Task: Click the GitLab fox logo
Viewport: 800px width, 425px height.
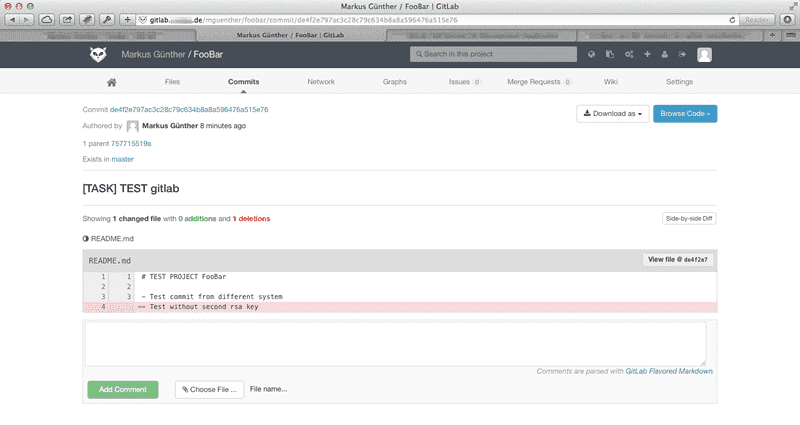Action: tap(98, 55)
